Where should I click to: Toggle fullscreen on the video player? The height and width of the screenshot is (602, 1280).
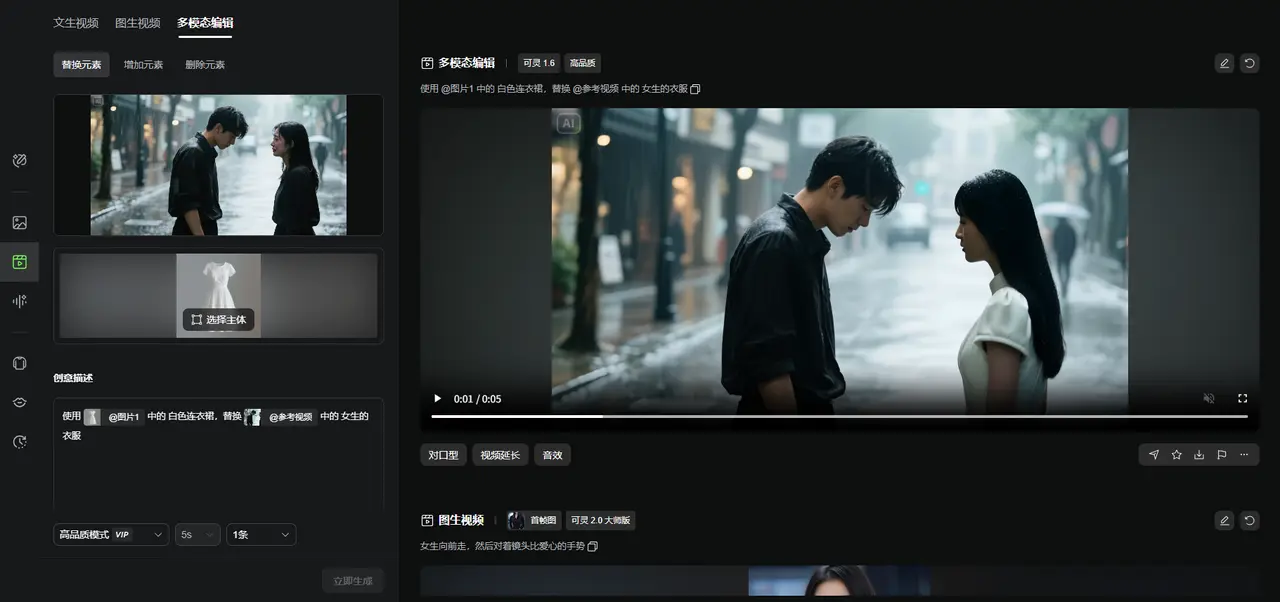click(x=1243, y=398)
